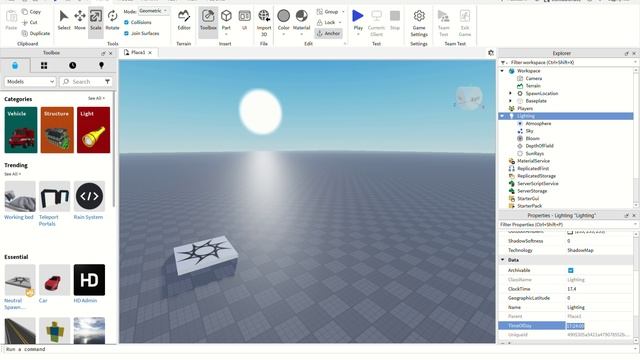This screenshot has width=640, height=360.
Task: Switch to Toolbox Inventory grid tab
Action: pyautogui.click(x=44, y=65)
